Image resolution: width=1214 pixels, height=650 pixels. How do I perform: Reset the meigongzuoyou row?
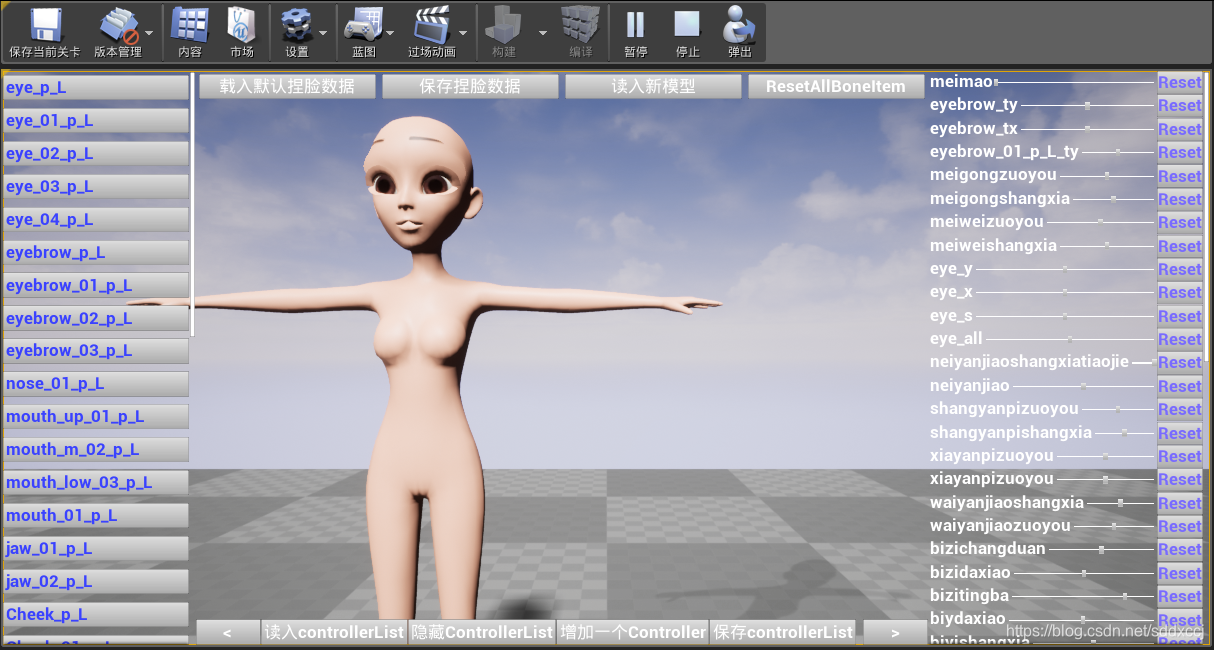[1180, 176]
